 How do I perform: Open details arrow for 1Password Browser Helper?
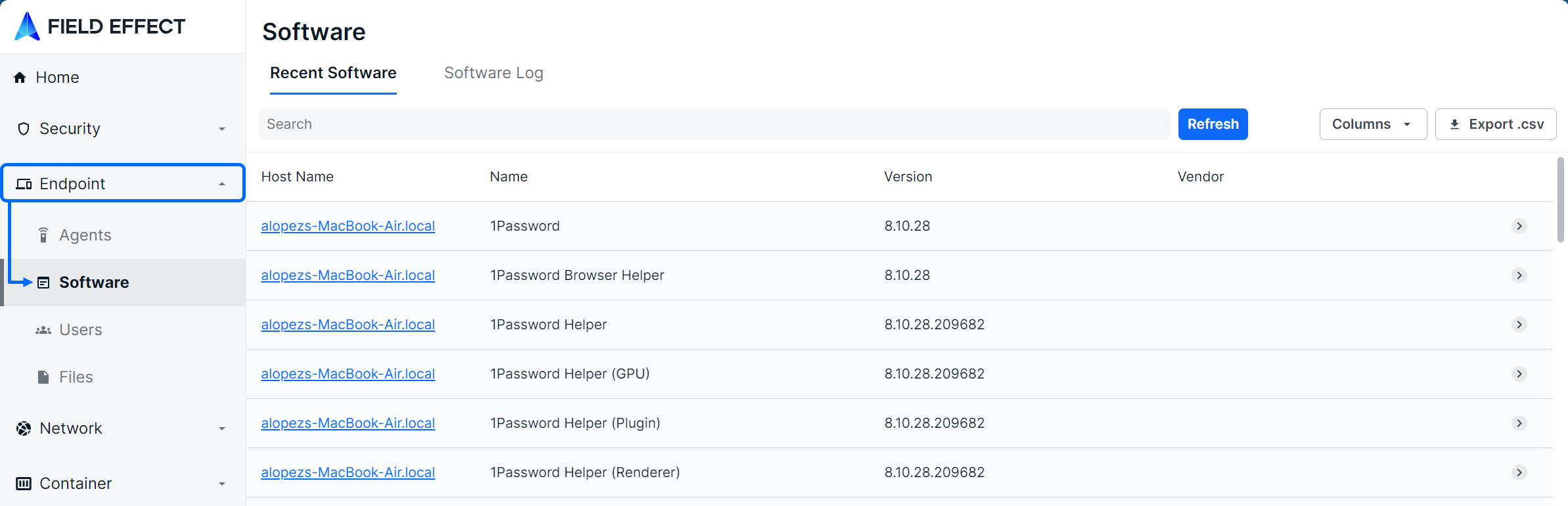pos(1519,275)
